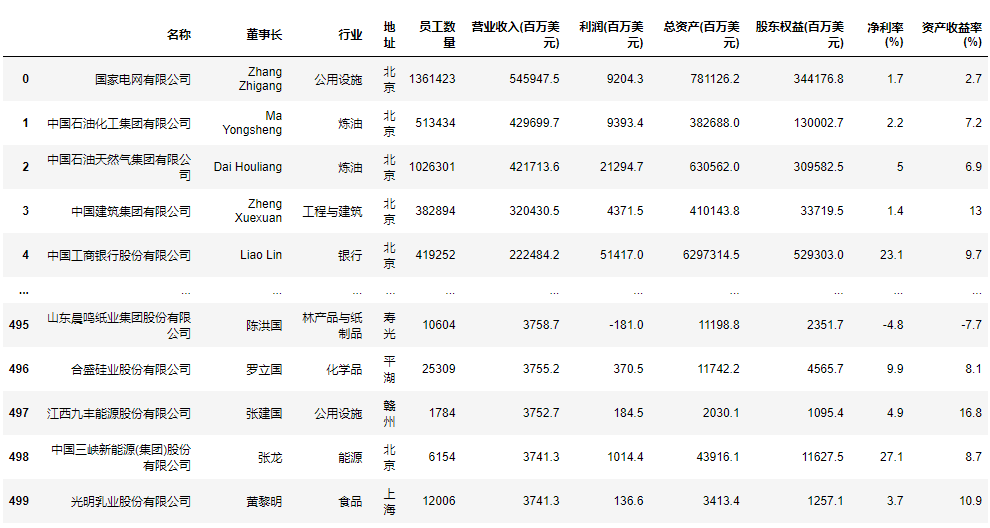The height and width of the screenshot is (528, 990).
Task: Click revenue value 320430.5
Action: click(x=534, y=211)
